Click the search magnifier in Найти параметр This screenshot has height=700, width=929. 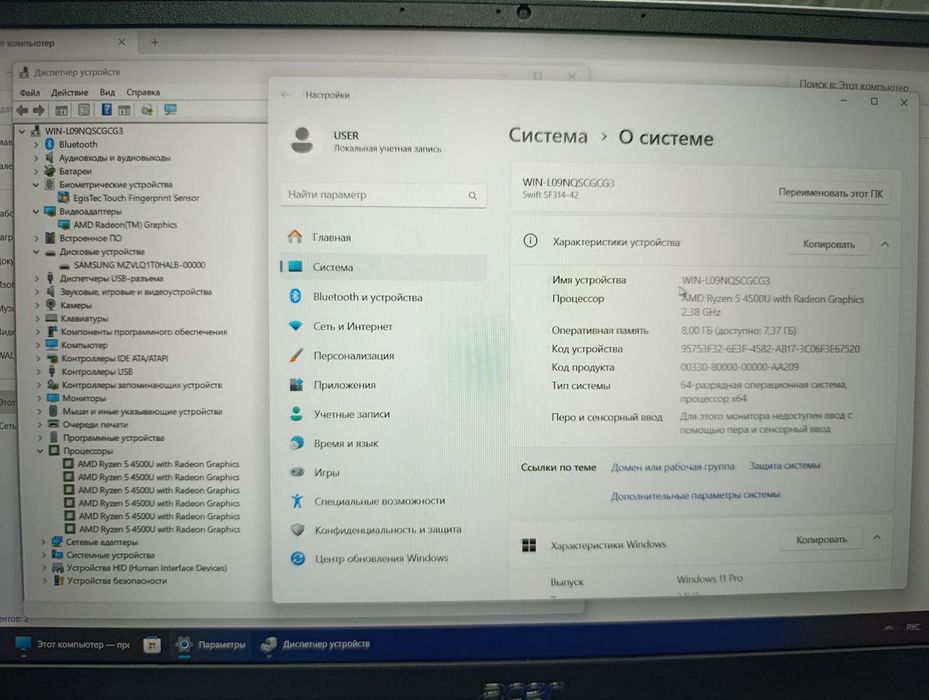[x=472, y=196]
